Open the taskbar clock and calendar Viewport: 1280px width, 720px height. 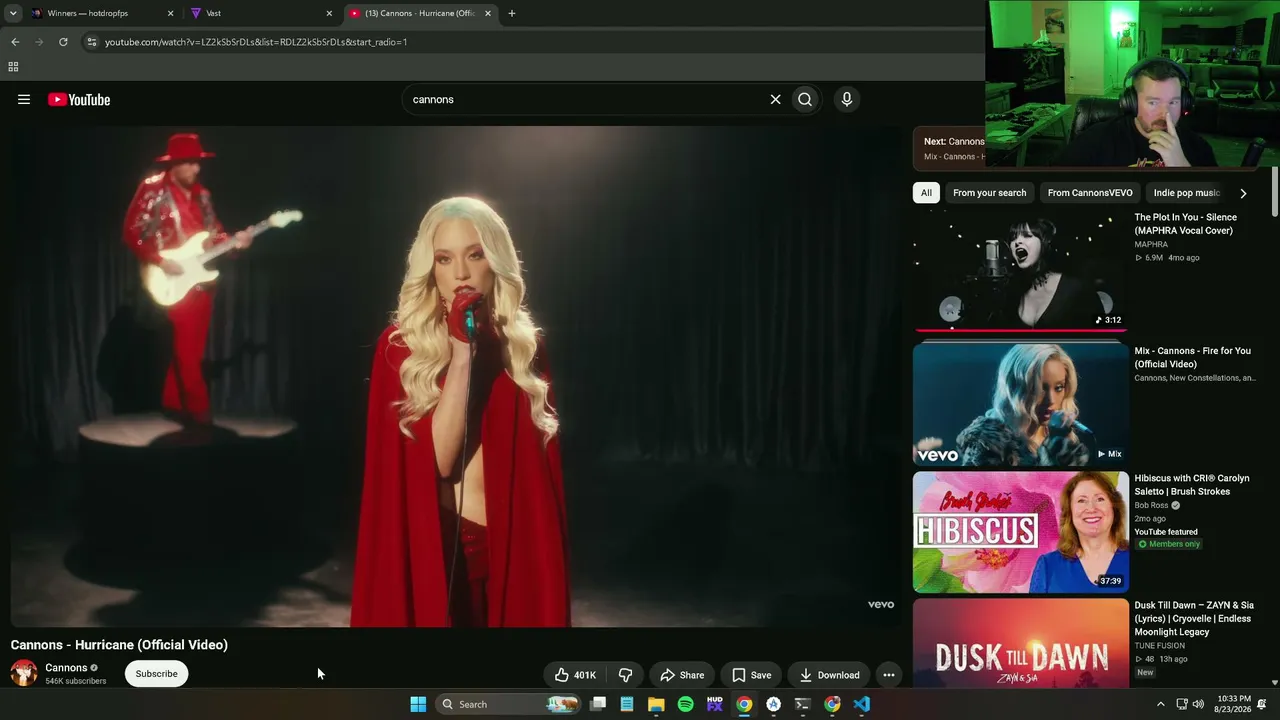pos(1232,704)
